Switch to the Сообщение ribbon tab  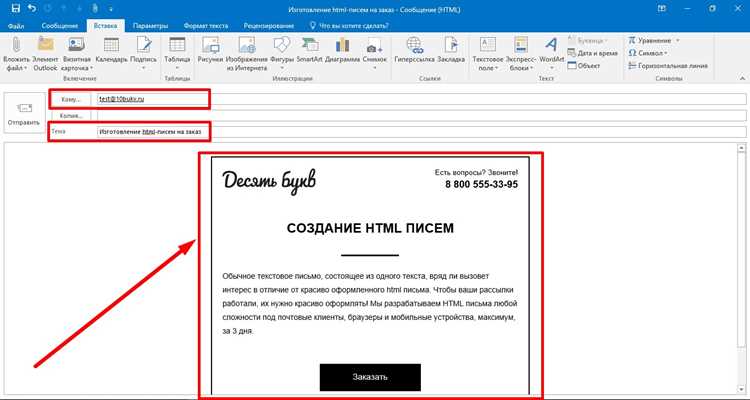[60, 26]
